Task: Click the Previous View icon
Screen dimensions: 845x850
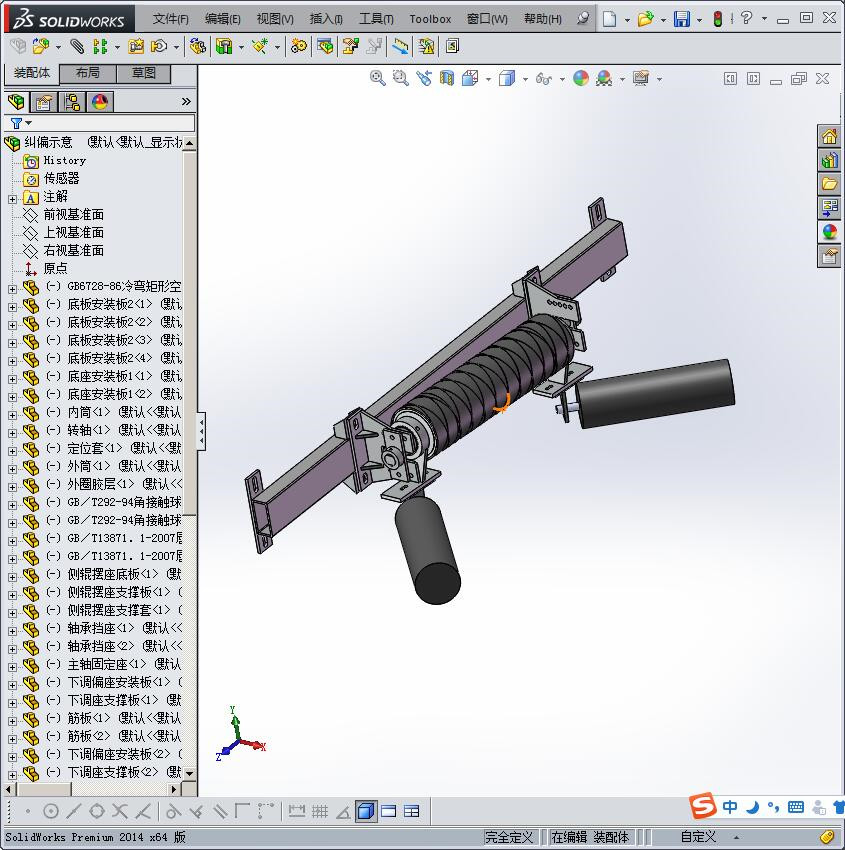Action: coord(424,79)
